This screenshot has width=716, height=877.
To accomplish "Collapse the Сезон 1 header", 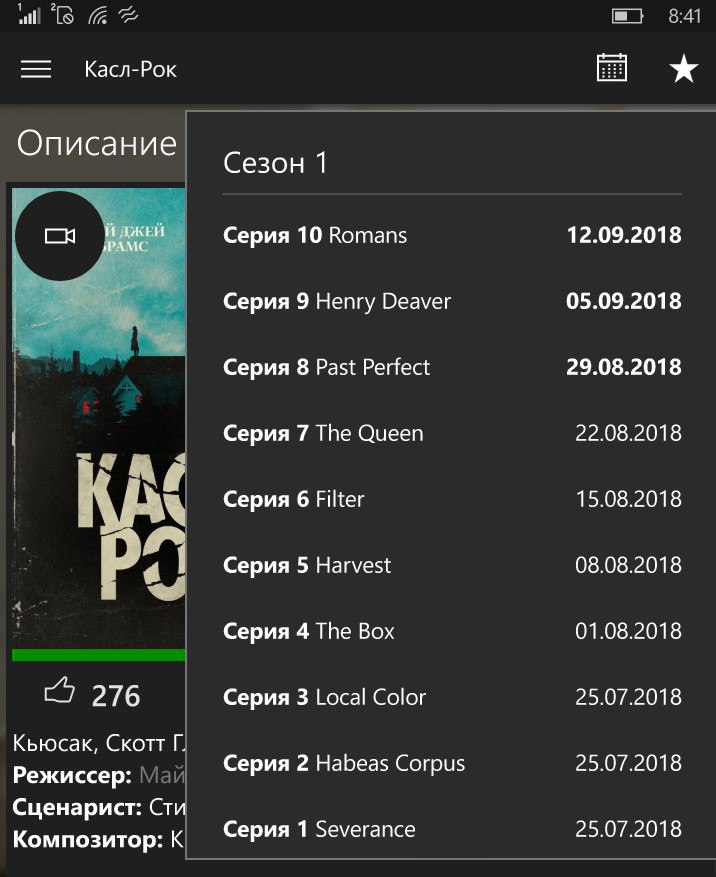I will (x=452, y=163).
